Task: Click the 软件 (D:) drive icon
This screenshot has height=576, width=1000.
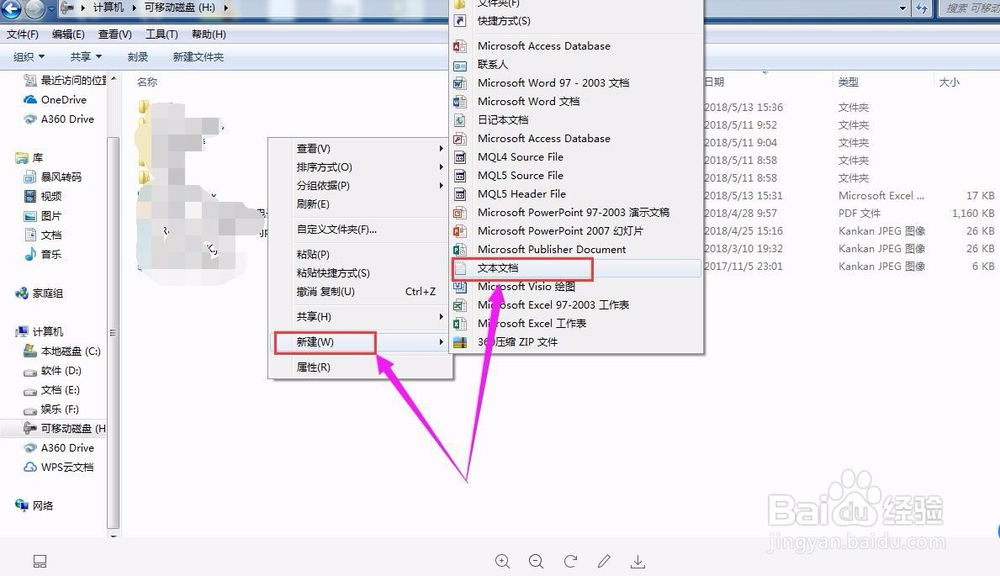Action: [29, 371]
